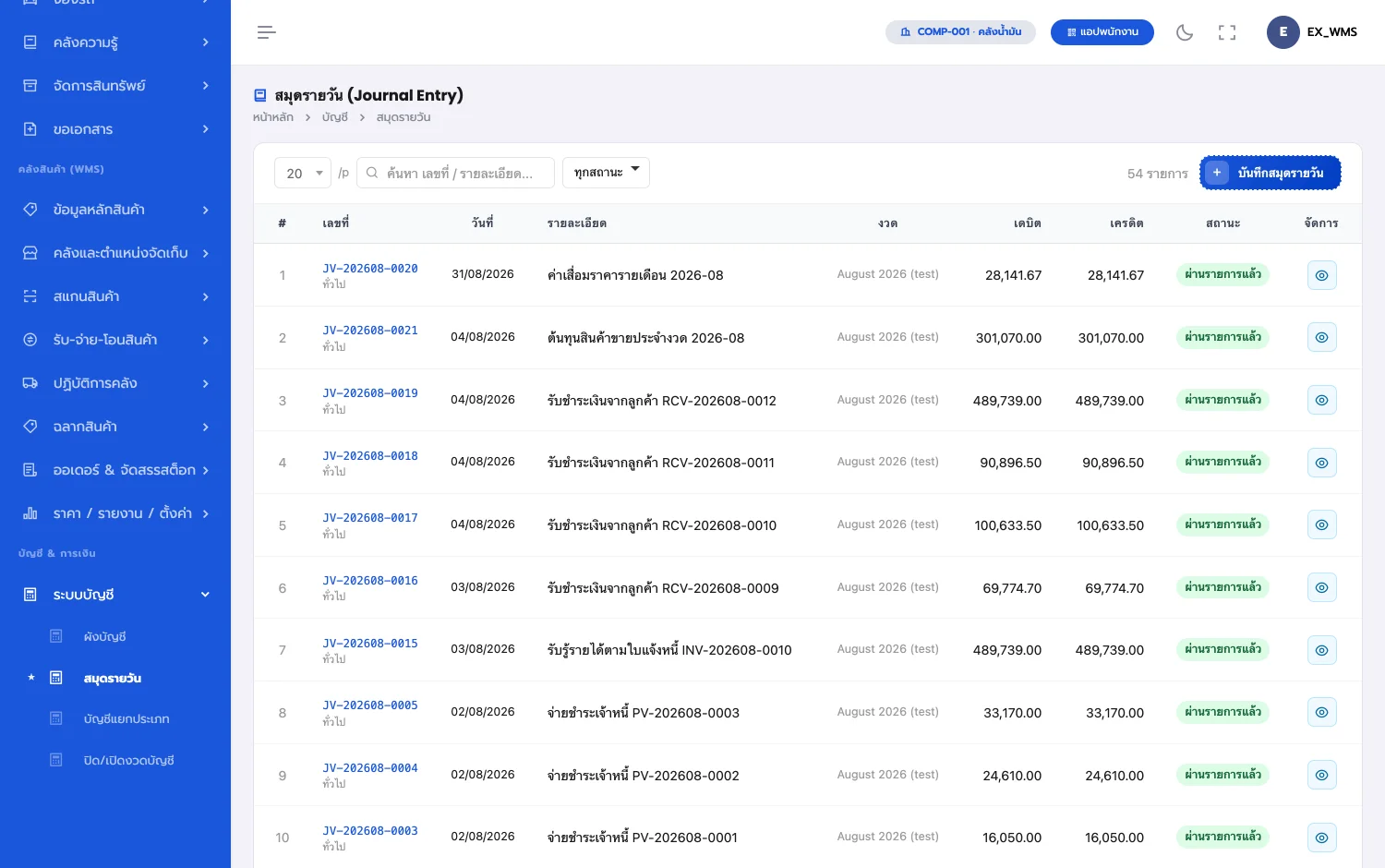Expand the ออเดอร์ & จัดสรรสต็อก menu
Image resolution: width=1385 pixels, height=868 pixels.
(x=115, y=470)
